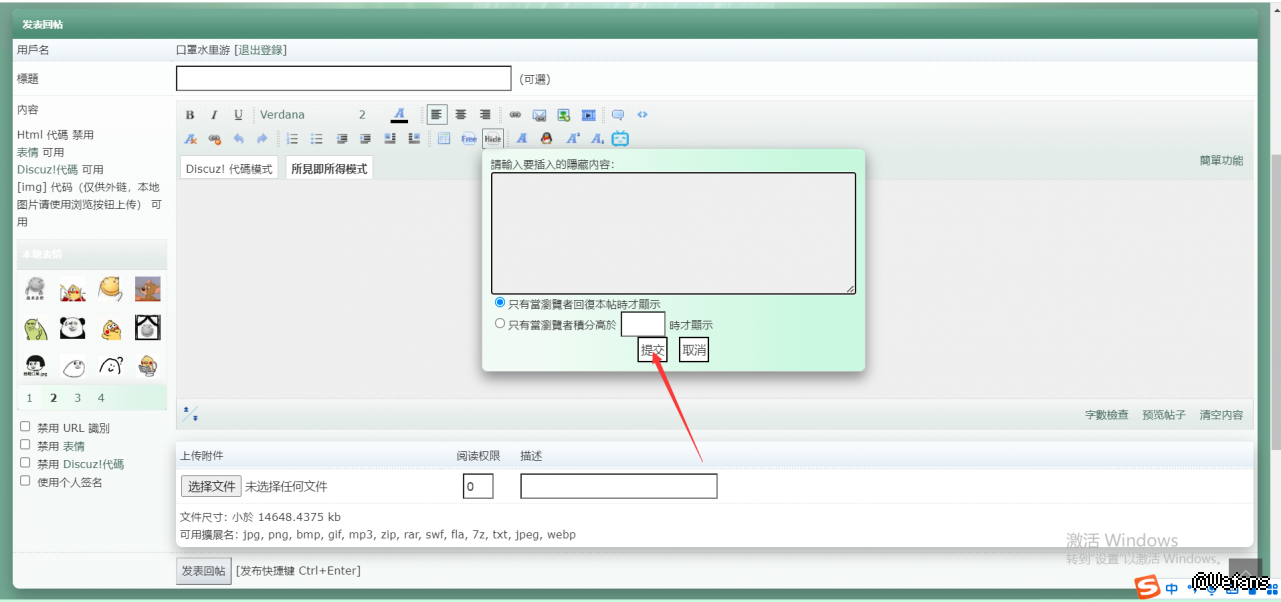Click the Hide hidden-content toolbar icon

pyautogui.click(x=492, y=139)
